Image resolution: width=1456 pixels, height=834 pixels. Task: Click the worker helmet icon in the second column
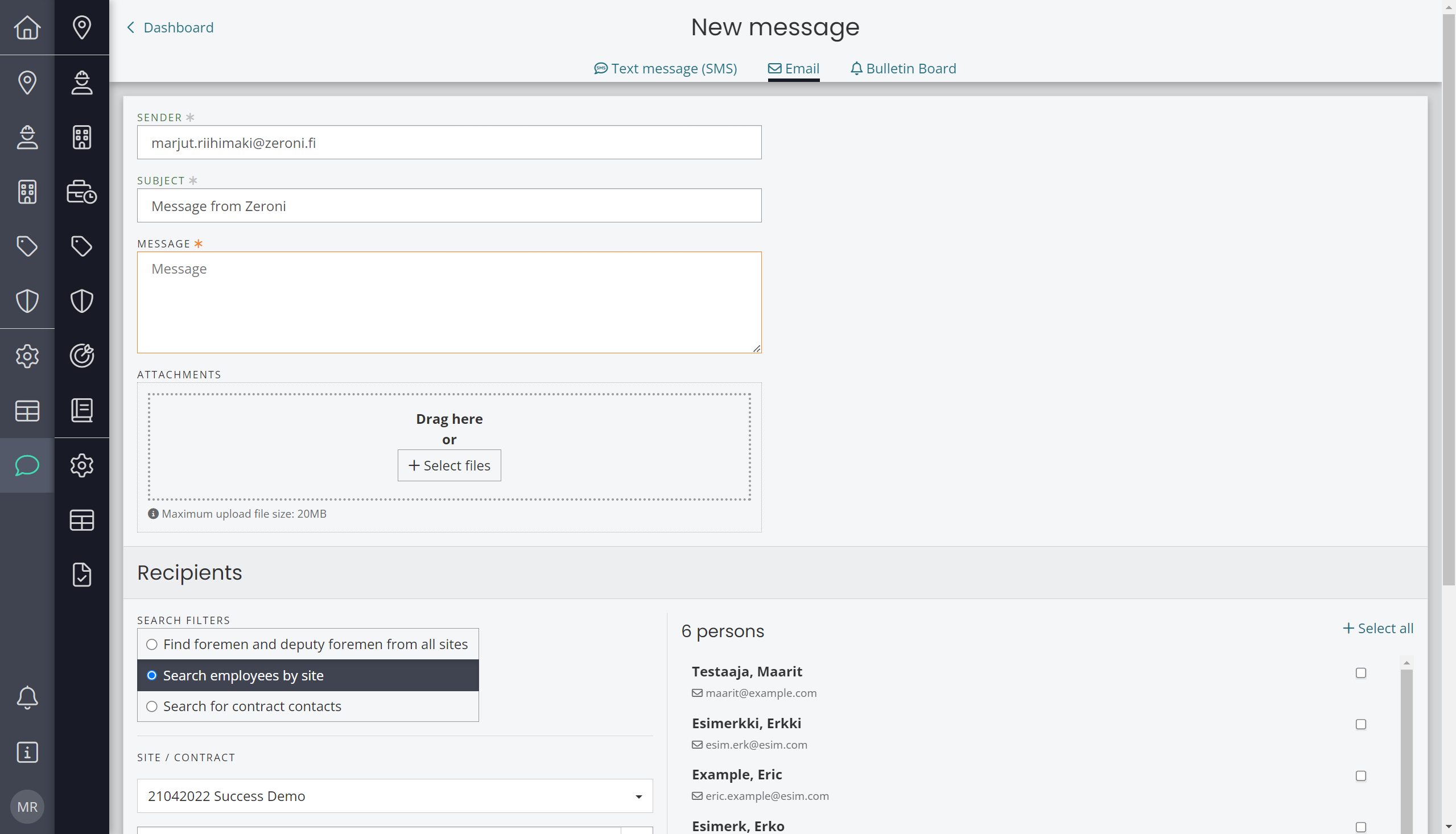pos(82,82)
